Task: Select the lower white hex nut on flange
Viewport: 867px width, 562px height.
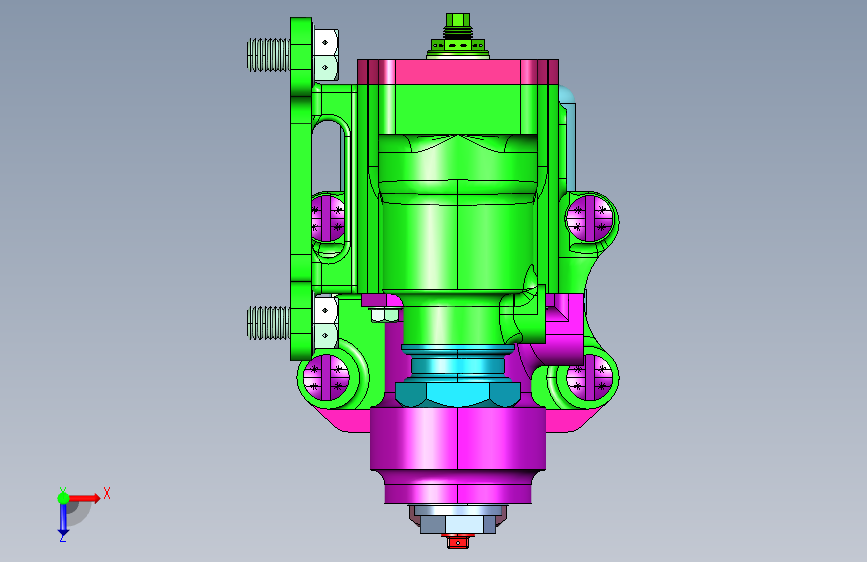Action: click(x=326, y=322)
